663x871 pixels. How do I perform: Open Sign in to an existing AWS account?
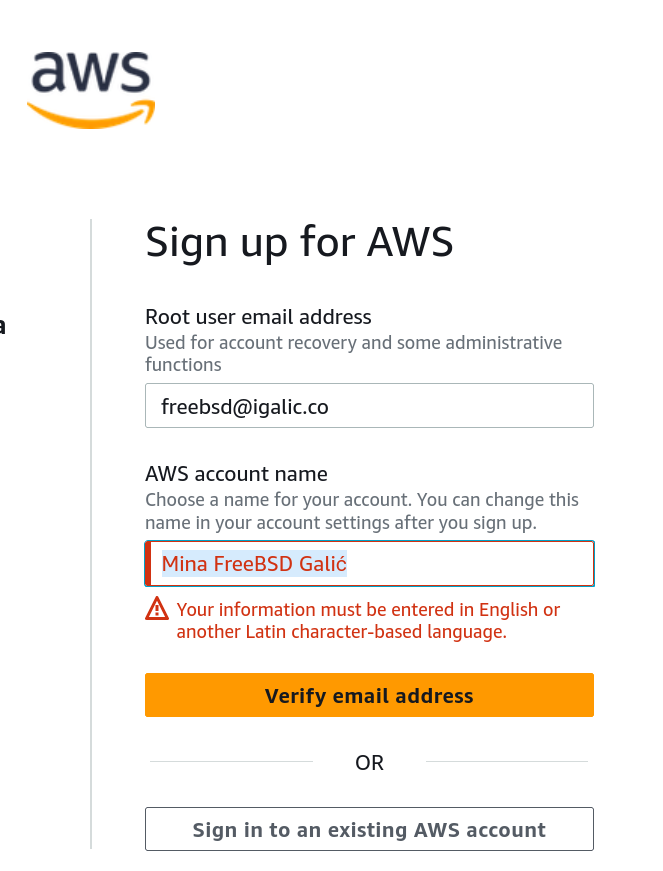369,829
